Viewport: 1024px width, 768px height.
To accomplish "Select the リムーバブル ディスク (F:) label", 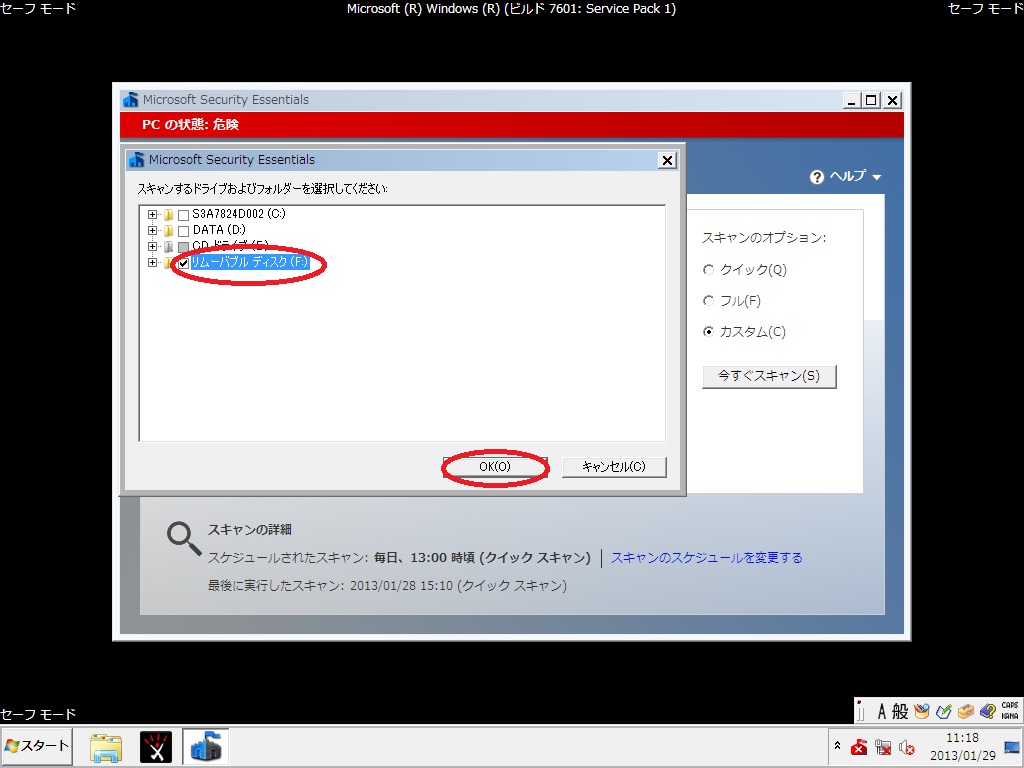I will [x=249, y=262].
